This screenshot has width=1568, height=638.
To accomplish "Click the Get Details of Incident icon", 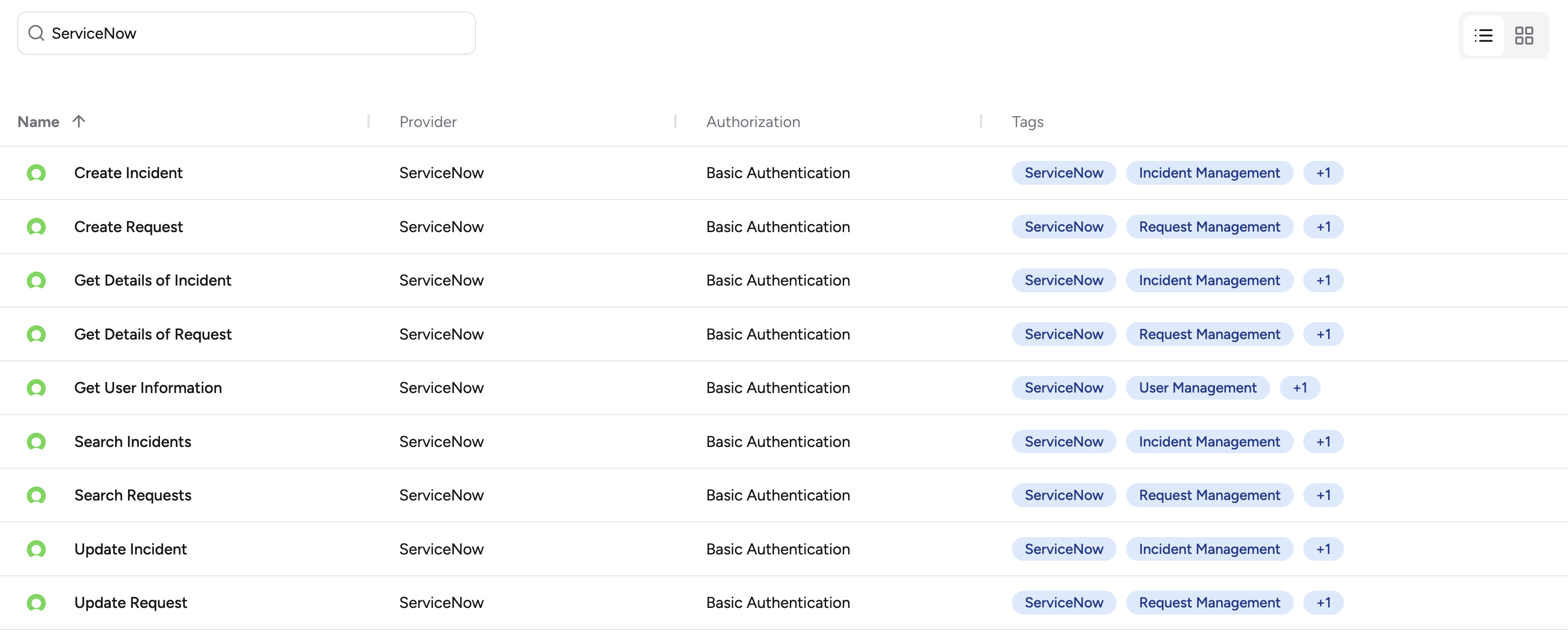I will (36, 280).
